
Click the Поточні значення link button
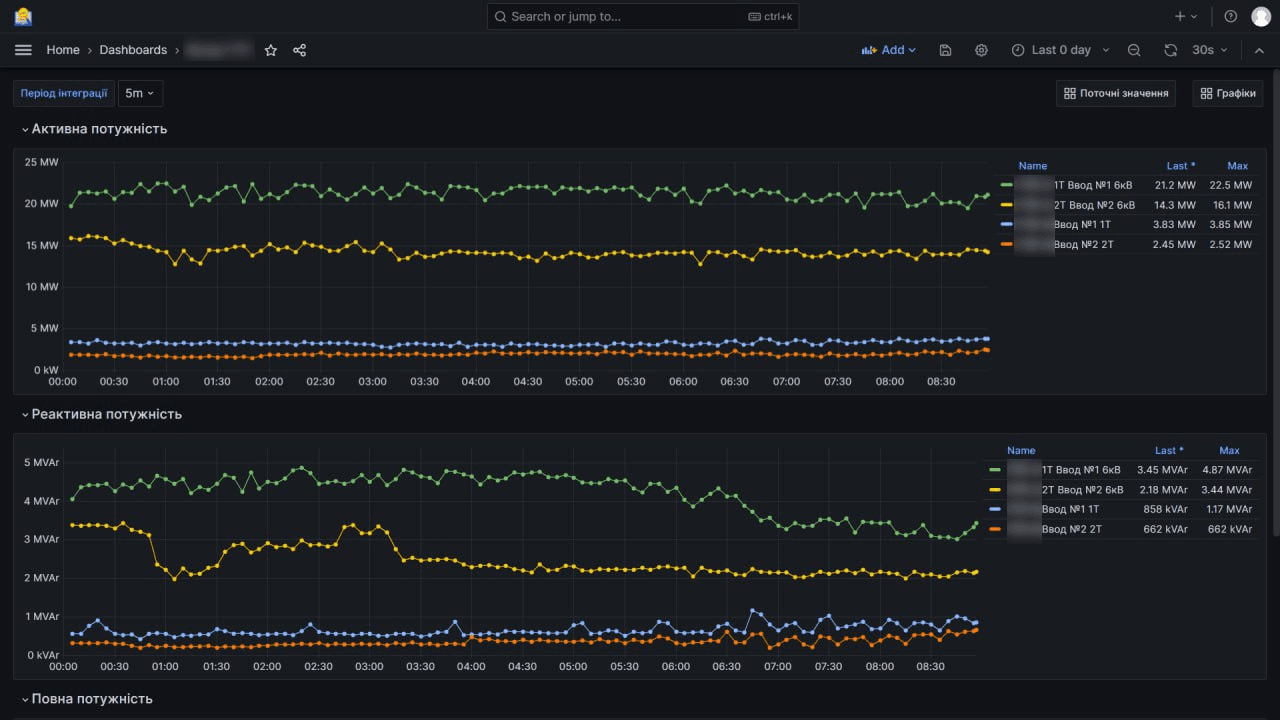[1116, 93]
